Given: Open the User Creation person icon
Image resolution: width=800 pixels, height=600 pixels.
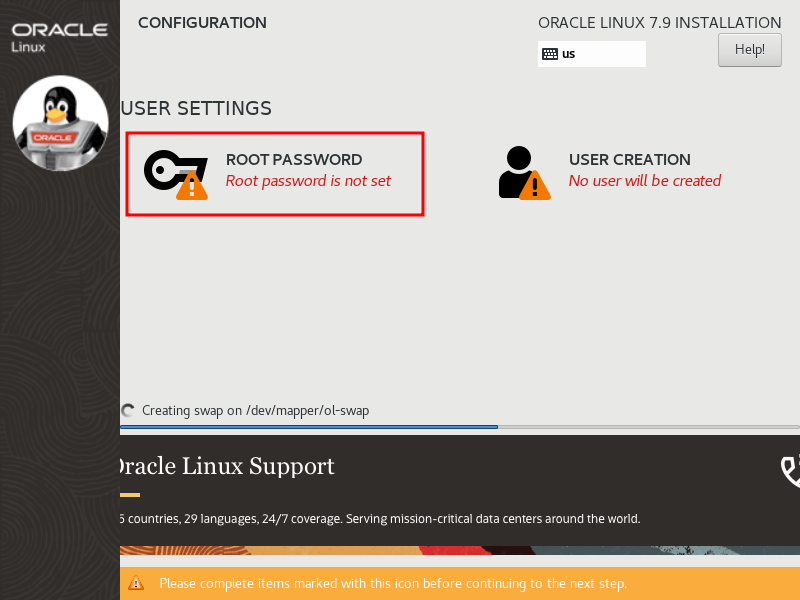Looking at the screenshot, I should [524, 172].
